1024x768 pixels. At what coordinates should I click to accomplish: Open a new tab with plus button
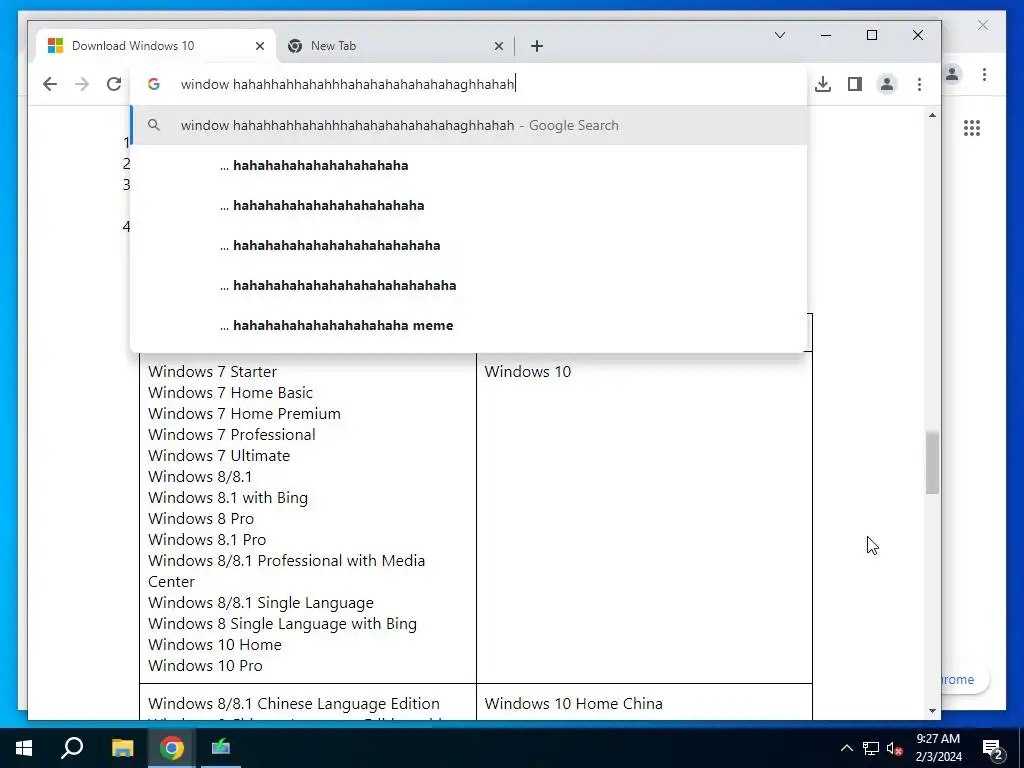click(537, 46)
